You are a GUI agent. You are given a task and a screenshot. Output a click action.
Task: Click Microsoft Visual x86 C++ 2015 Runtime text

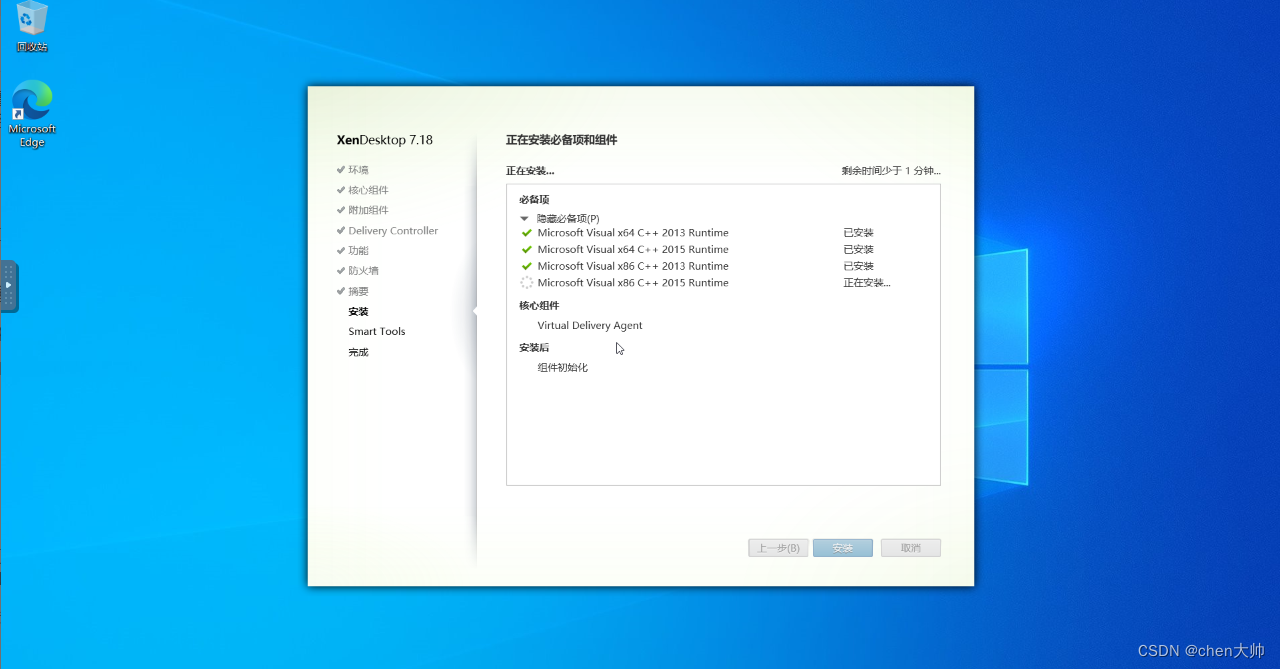pos(633,283)
